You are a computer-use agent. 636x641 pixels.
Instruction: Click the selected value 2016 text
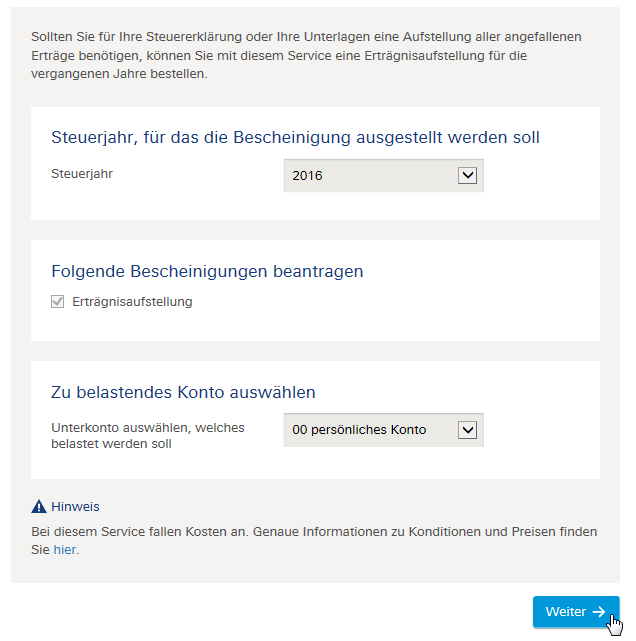(307, 176)
